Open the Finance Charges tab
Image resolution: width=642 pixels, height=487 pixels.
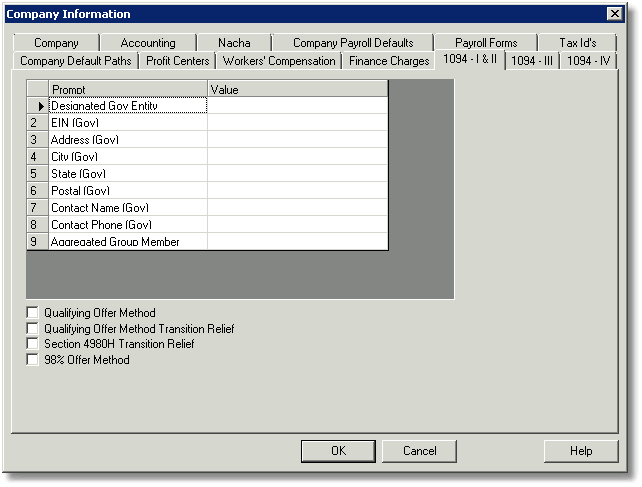point(389,61)
